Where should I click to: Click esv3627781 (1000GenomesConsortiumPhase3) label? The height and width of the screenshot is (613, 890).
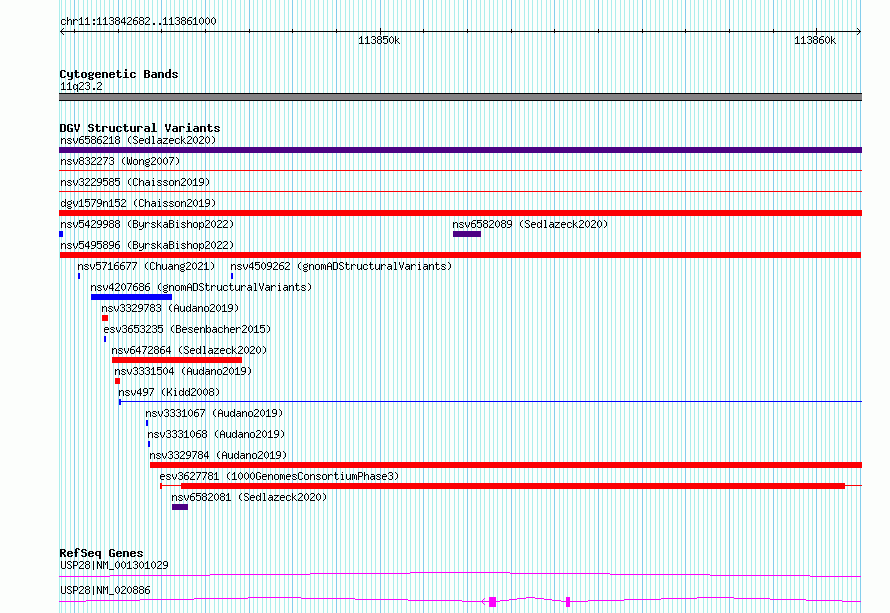pyautogui.click(x=279, y=476)
